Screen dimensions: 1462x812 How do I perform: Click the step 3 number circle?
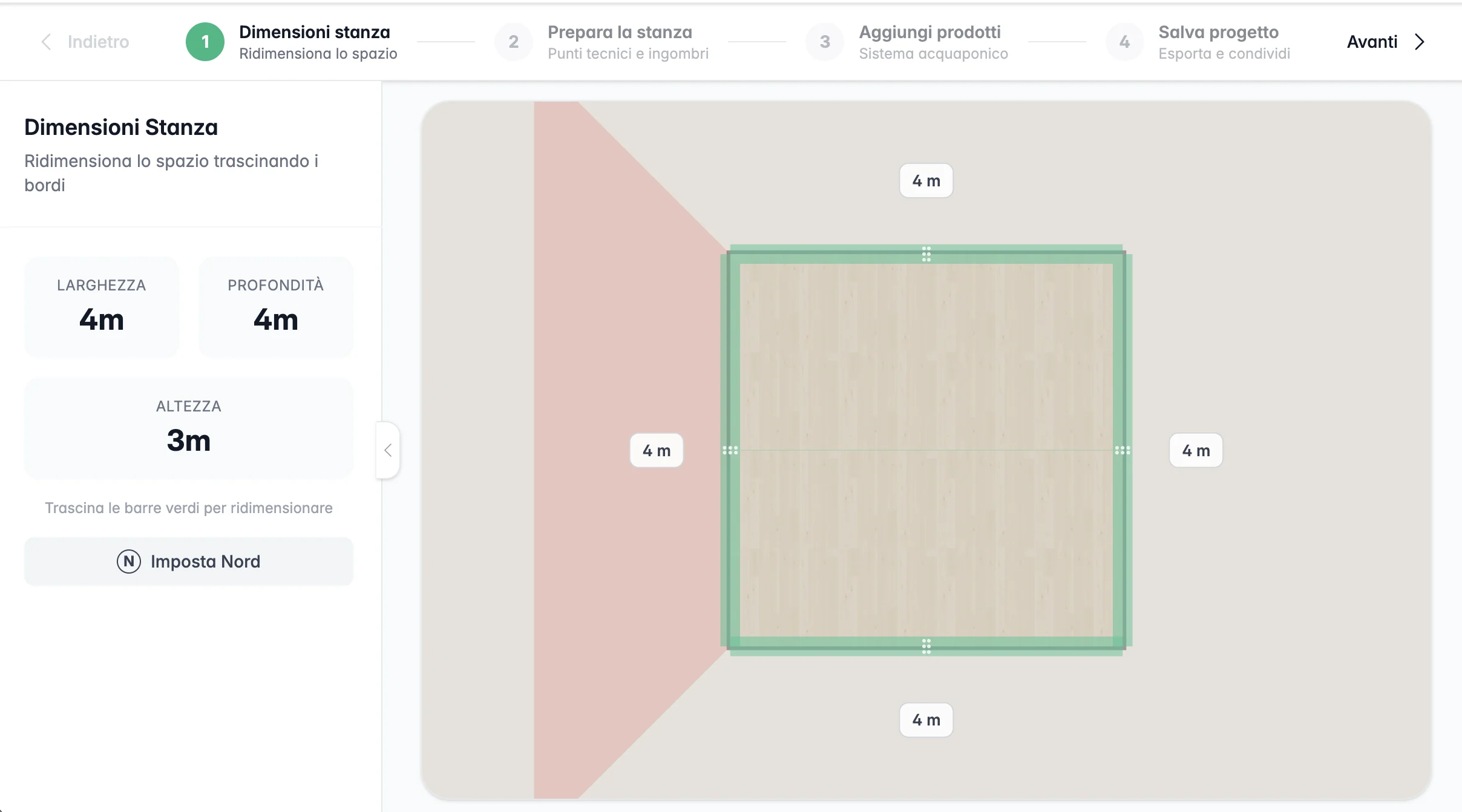[824, 42]
